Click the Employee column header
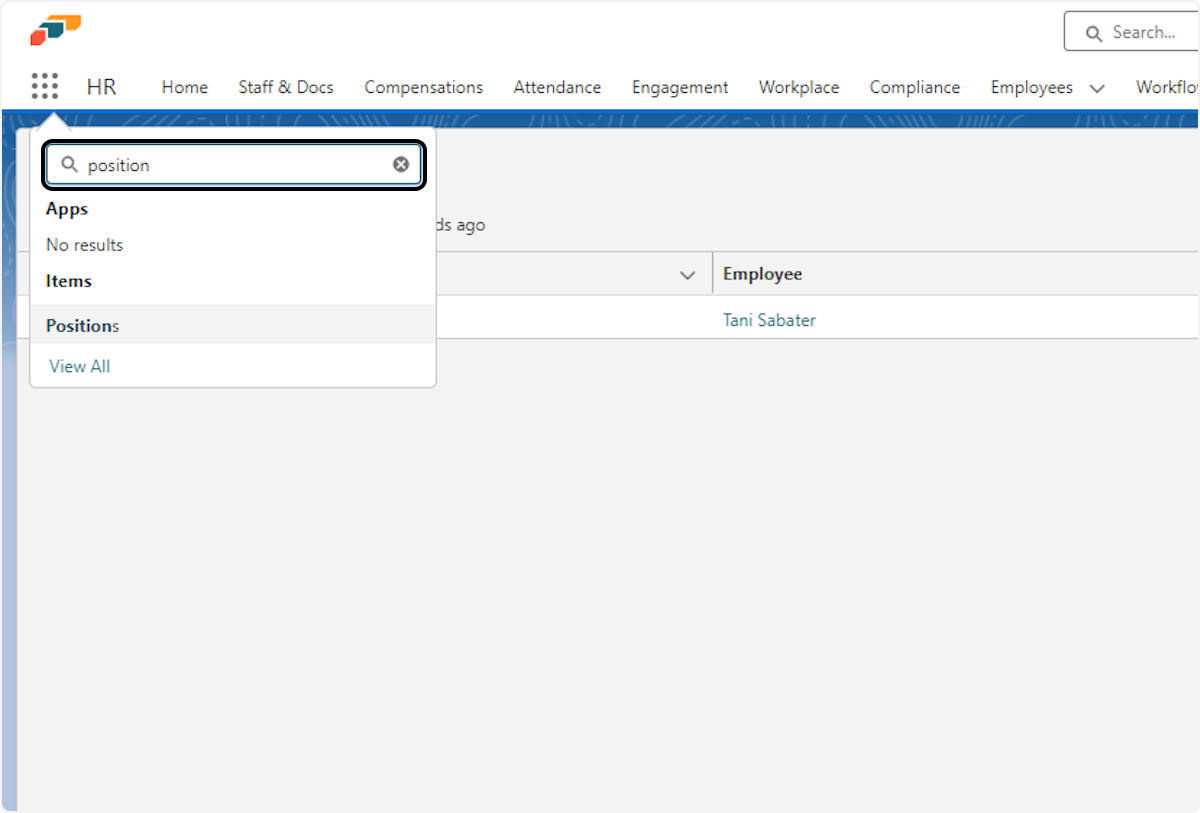The width and height of the screenshot is (1200, 813). click(763, 274)
